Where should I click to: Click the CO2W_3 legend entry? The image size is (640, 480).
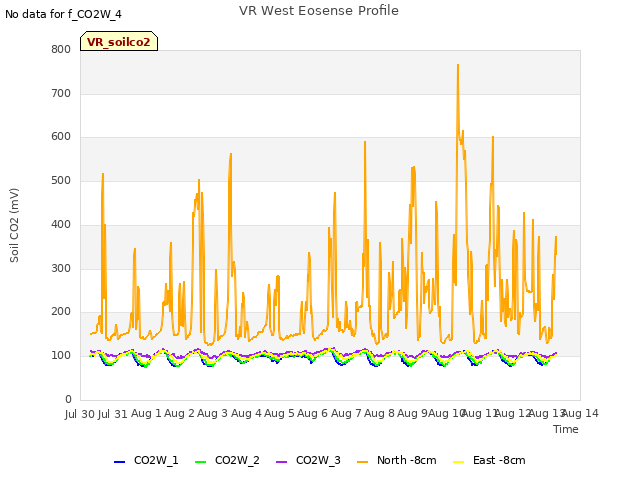tap(308, 460)
